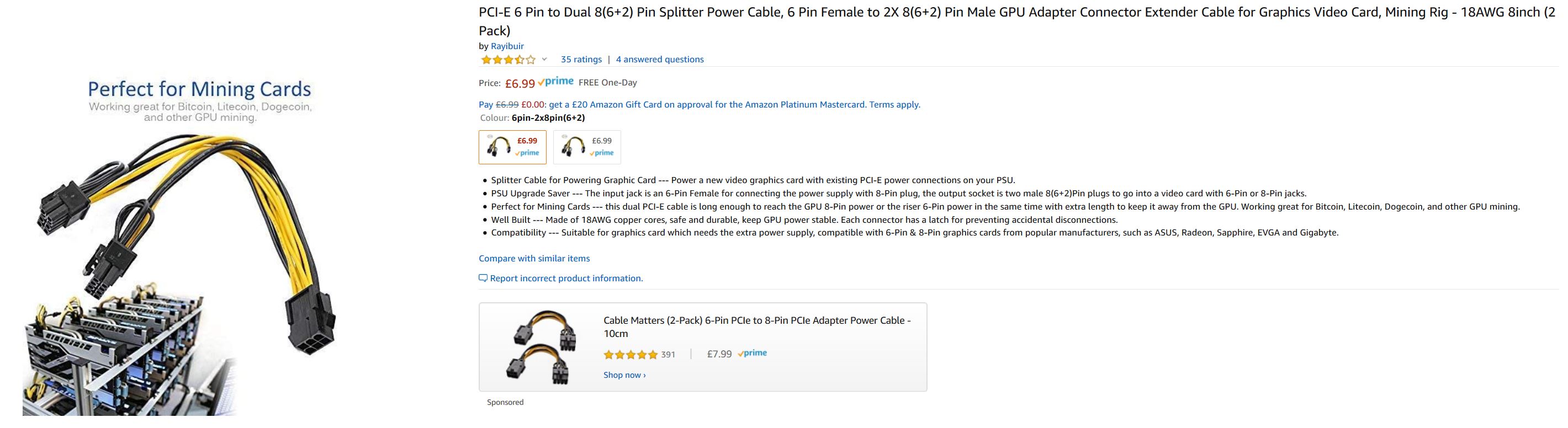Select the second £6.99 colour variant swatch

587,147
